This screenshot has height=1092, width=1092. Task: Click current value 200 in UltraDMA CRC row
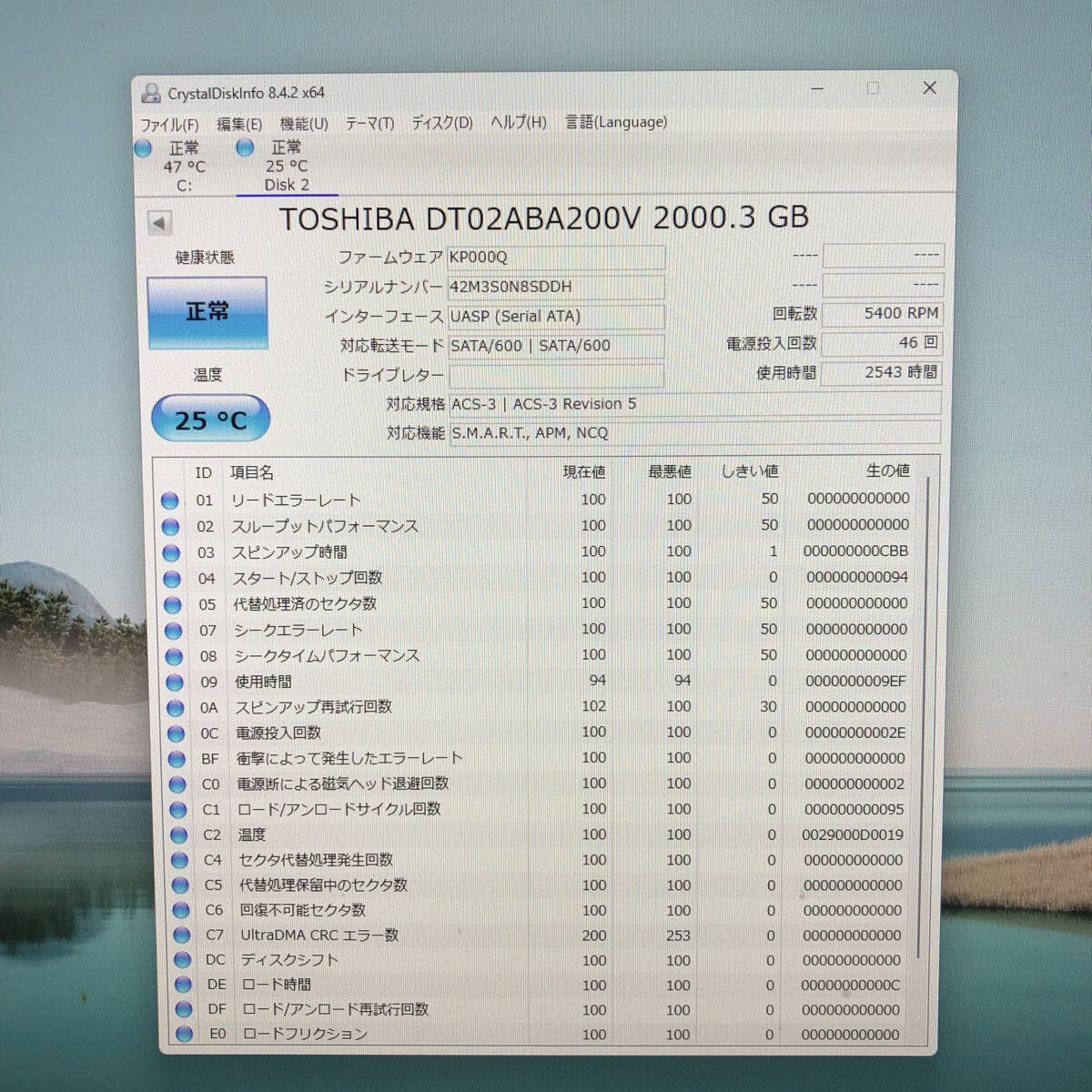[594, 935]
